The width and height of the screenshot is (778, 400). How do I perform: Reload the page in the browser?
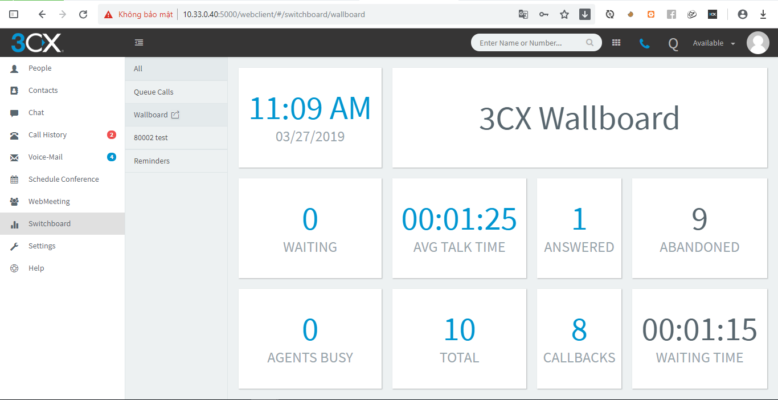click(x=82, y=15)
